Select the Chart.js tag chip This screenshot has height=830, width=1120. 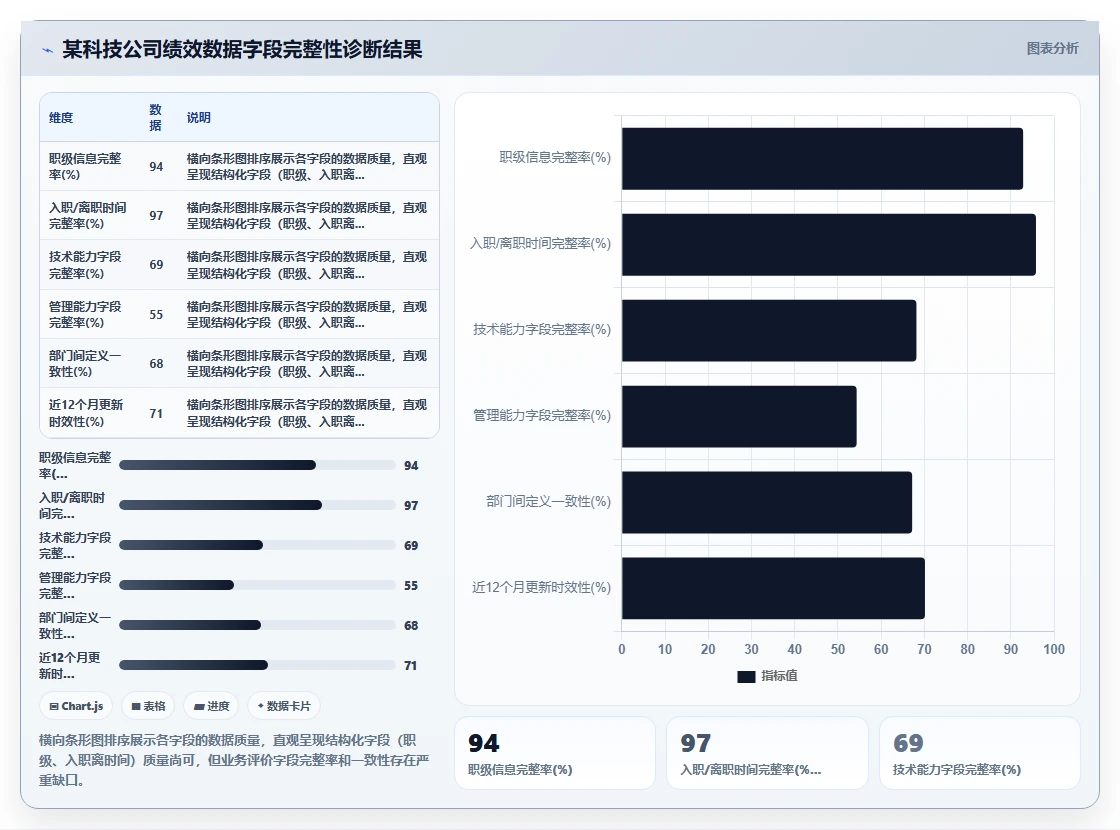pyautogui.click(x=76, y=706)
